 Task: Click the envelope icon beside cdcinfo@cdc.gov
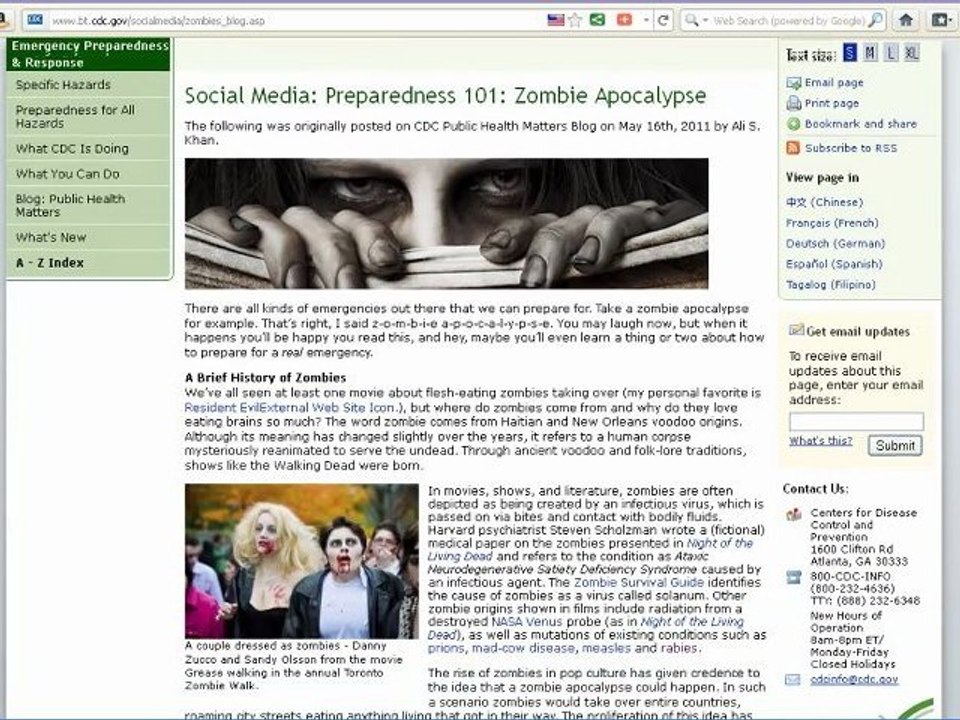coord(793,680)
